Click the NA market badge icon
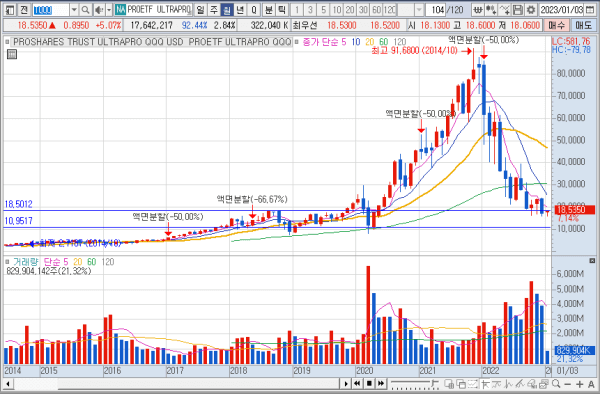The width and height of the screenshot is (600, 394). [120, 10]
